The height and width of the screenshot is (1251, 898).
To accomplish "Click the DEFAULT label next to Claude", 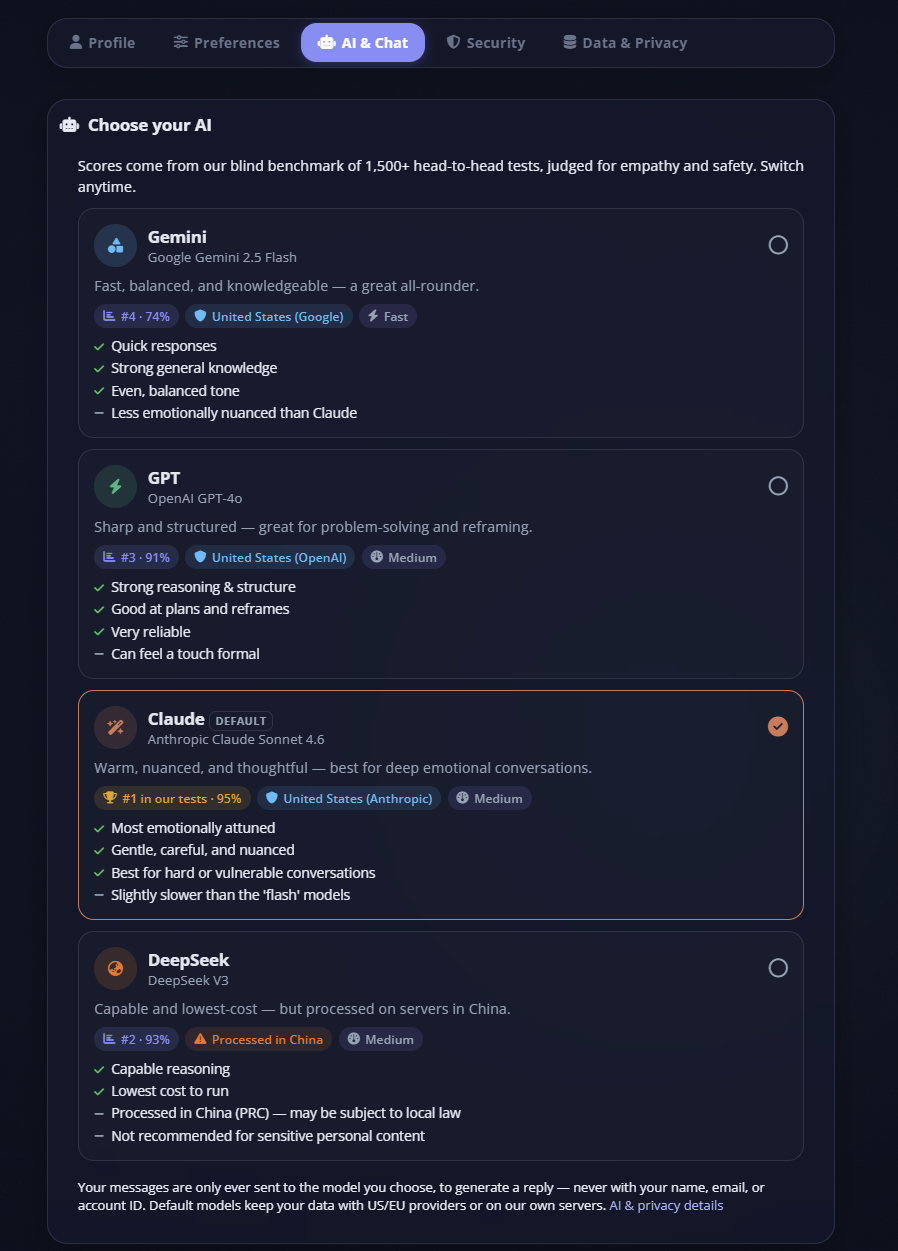I will click(x=241, y=720).
